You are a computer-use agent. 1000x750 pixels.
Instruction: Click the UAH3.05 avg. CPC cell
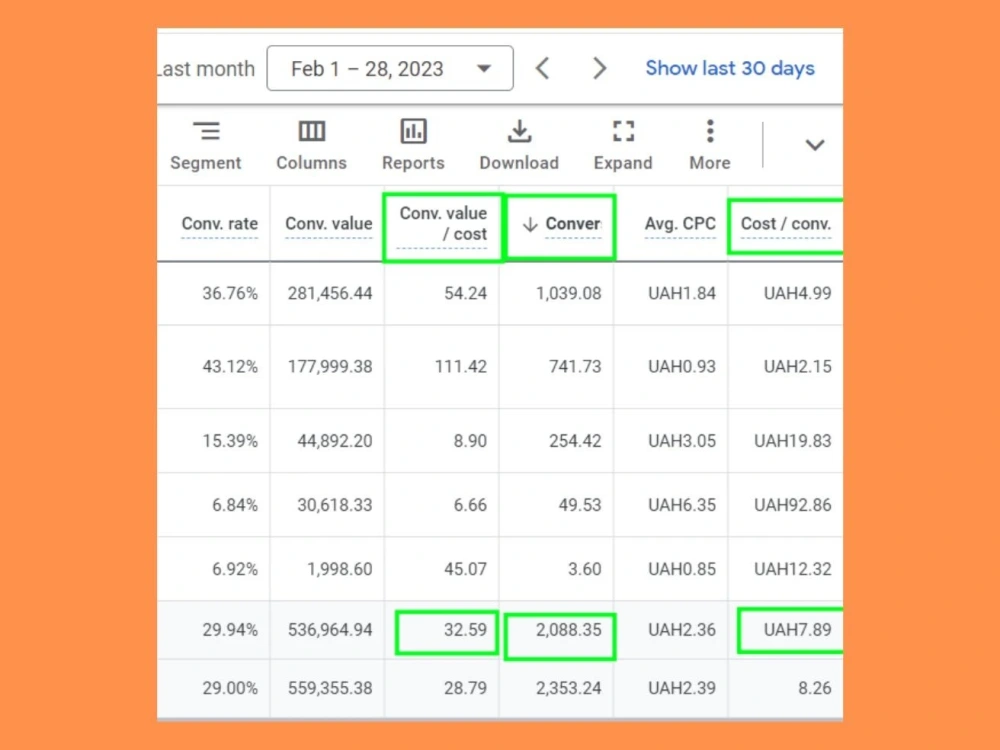tap(682, 441)
